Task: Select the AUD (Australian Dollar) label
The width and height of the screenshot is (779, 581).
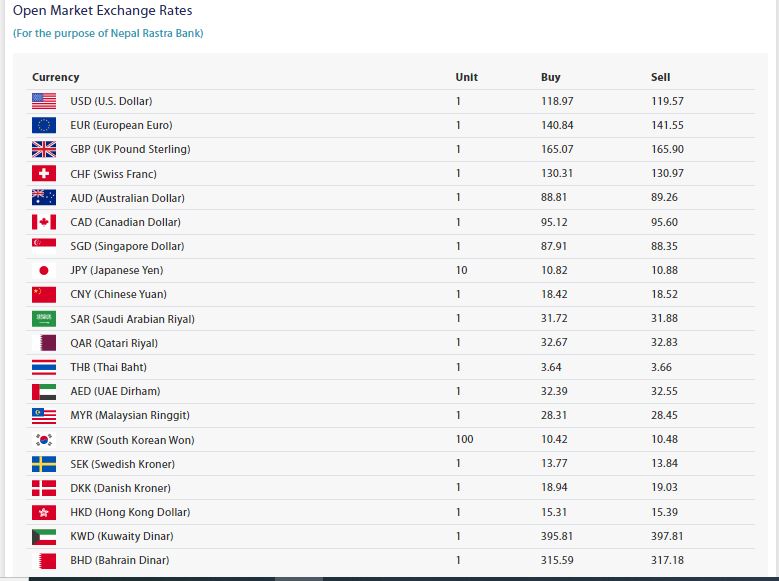Action: tap(127, 198)
